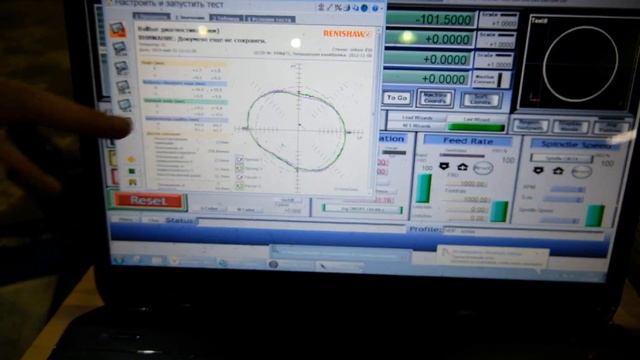Viewport: 640px width, 360px height.
Task: Toggle the Soft Limits button
Action: coord(481,100)
